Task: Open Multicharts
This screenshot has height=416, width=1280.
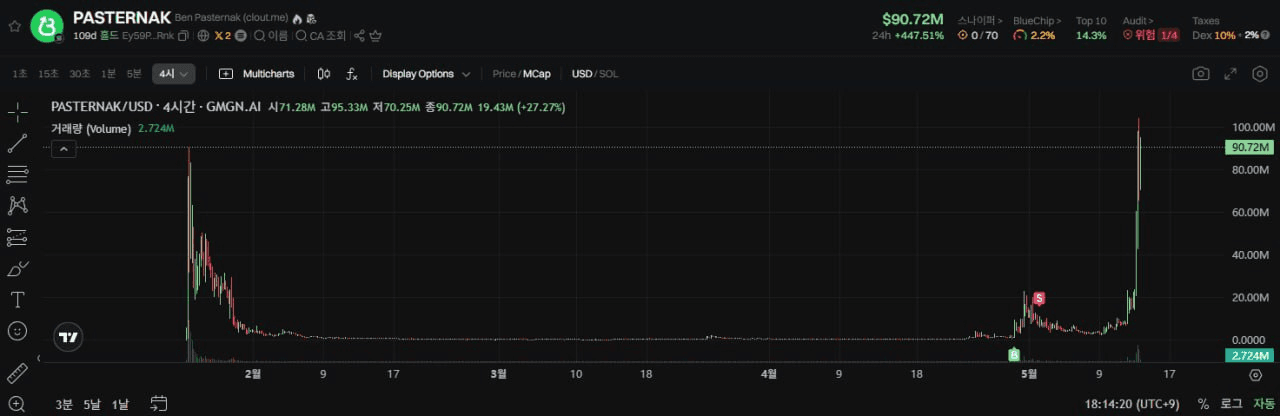Action: 257,74
